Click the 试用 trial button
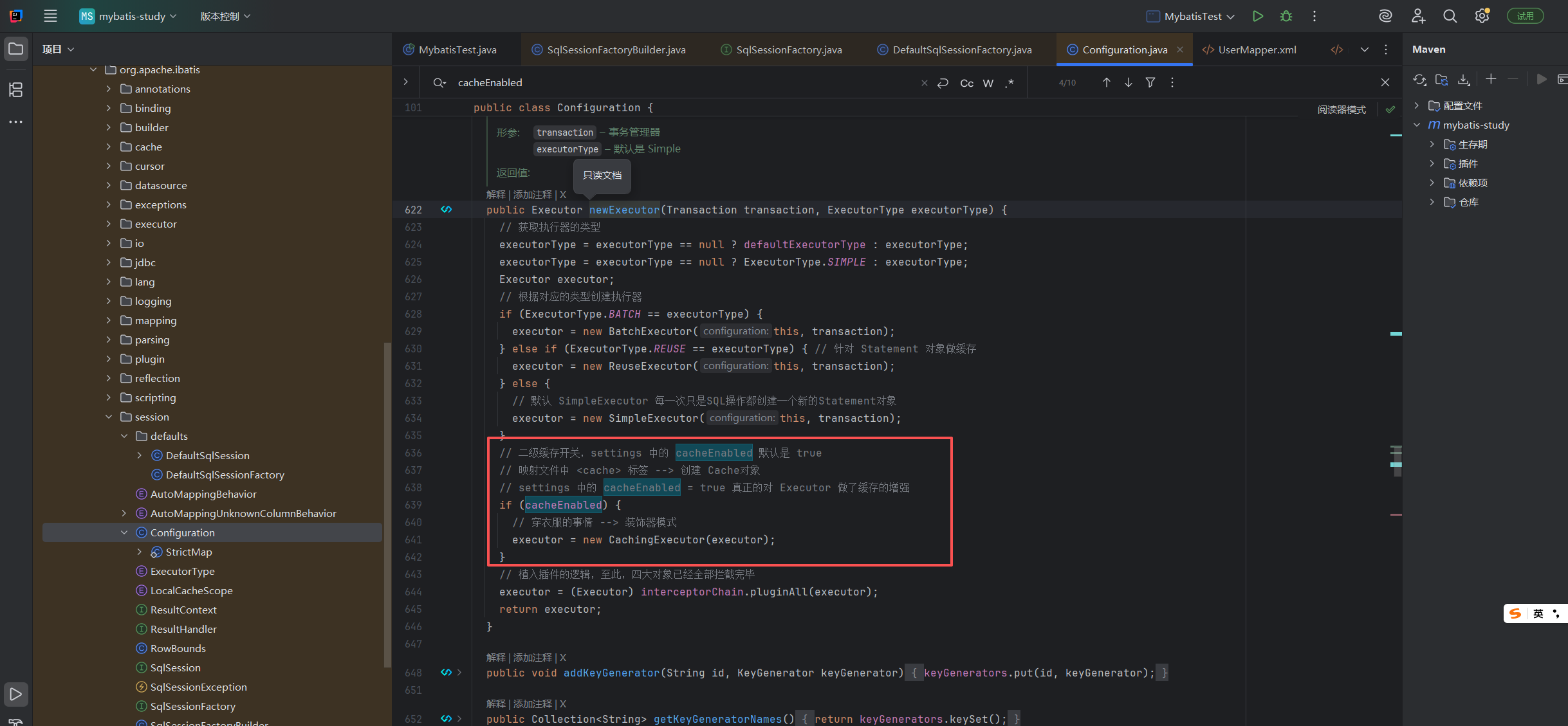Viewport: 1568px width, 726px height. [1525, 16]
